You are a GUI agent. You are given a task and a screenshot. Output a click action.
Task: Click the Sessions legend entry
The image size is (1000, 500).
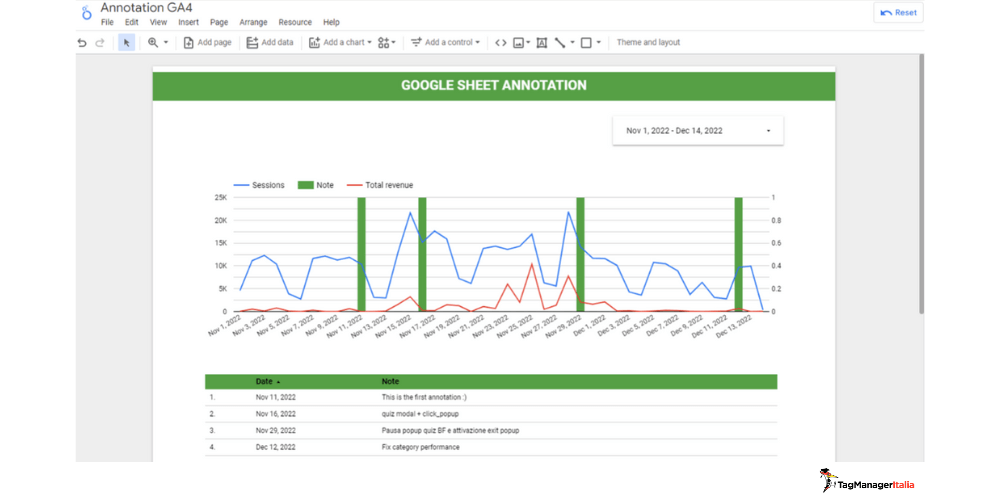point(259,185)
